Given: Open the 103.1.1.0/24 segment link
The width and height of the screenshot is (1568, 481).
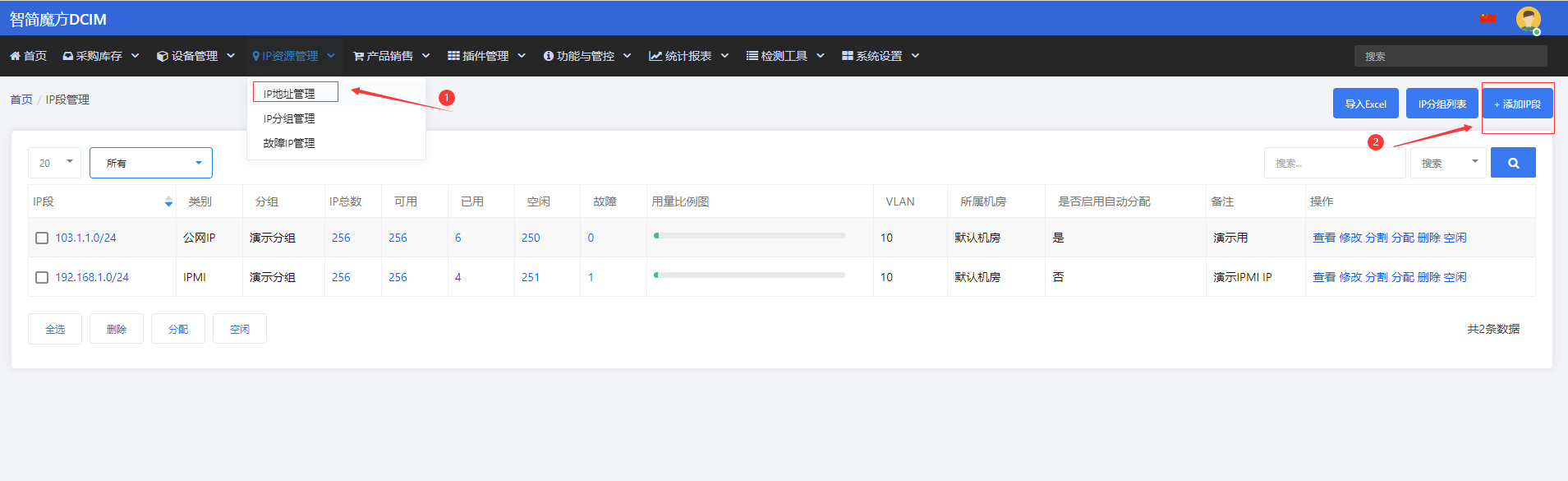Looking at the screenshot, I should click(85, 238).
